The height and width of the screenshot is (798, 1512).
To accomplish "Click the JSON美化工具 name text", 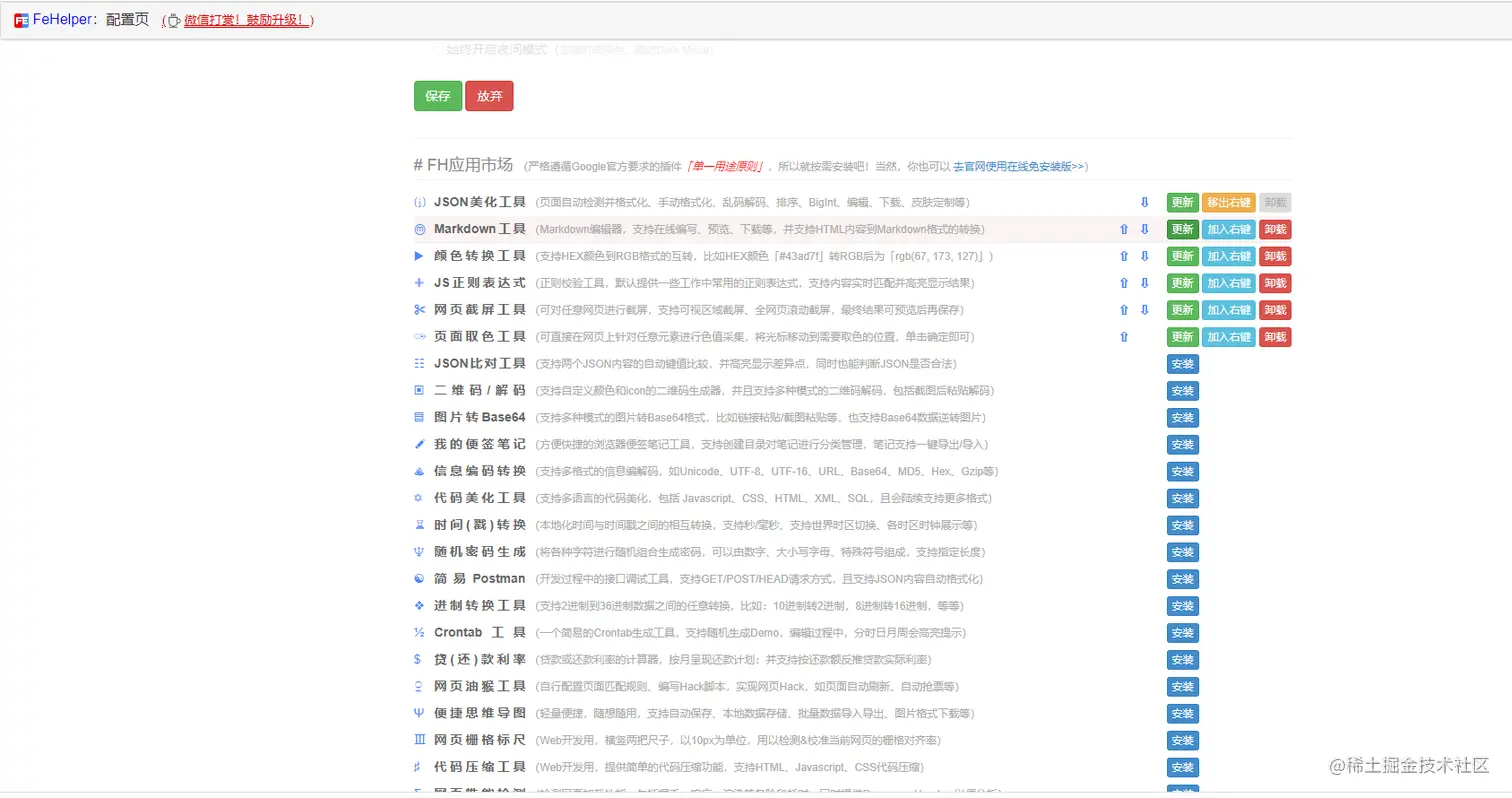I will click(x=480, y=202).
